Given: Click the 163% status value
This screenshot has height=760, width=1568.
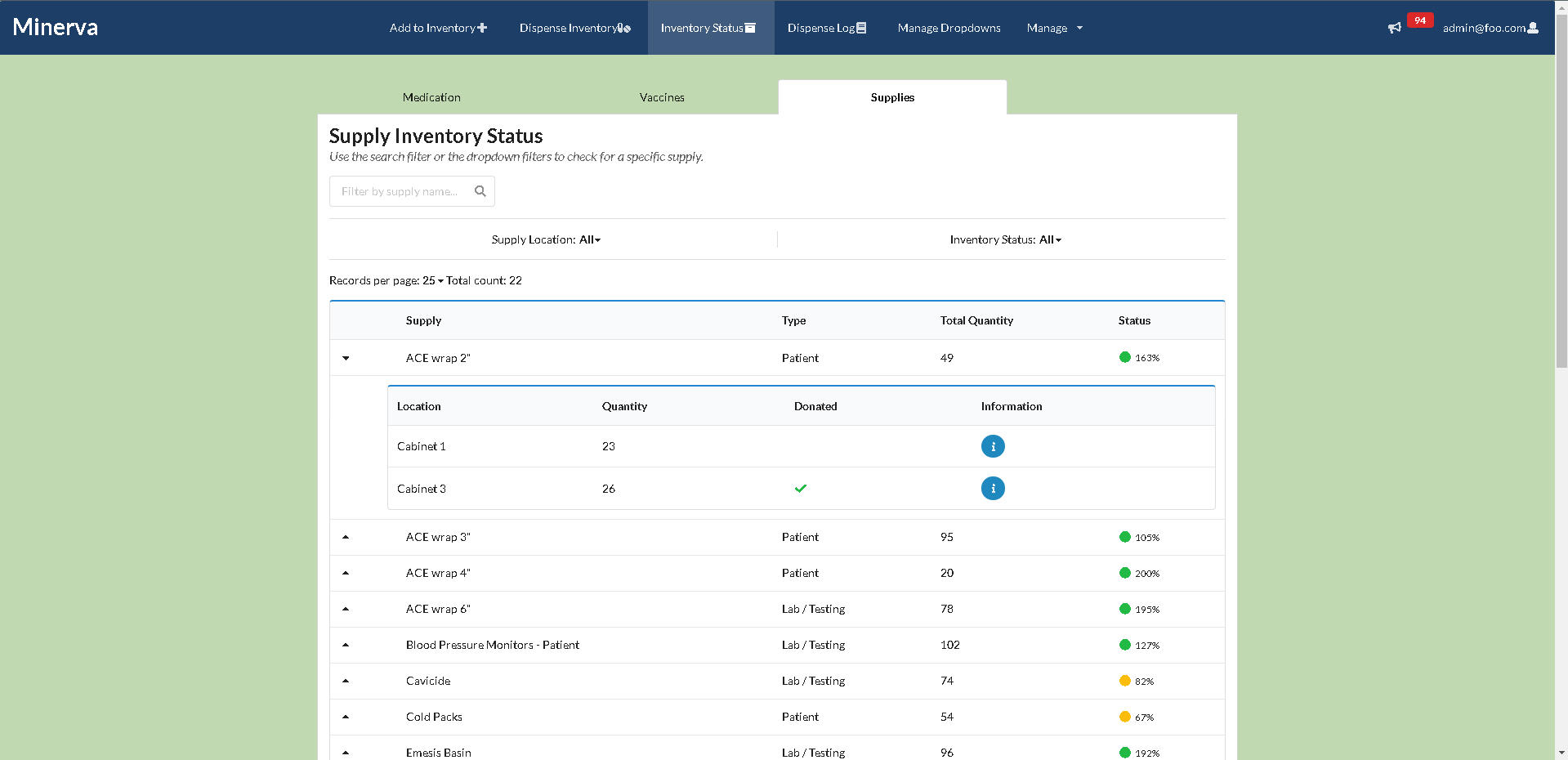Looking at the screenshot, I should tap(1147, 358).
